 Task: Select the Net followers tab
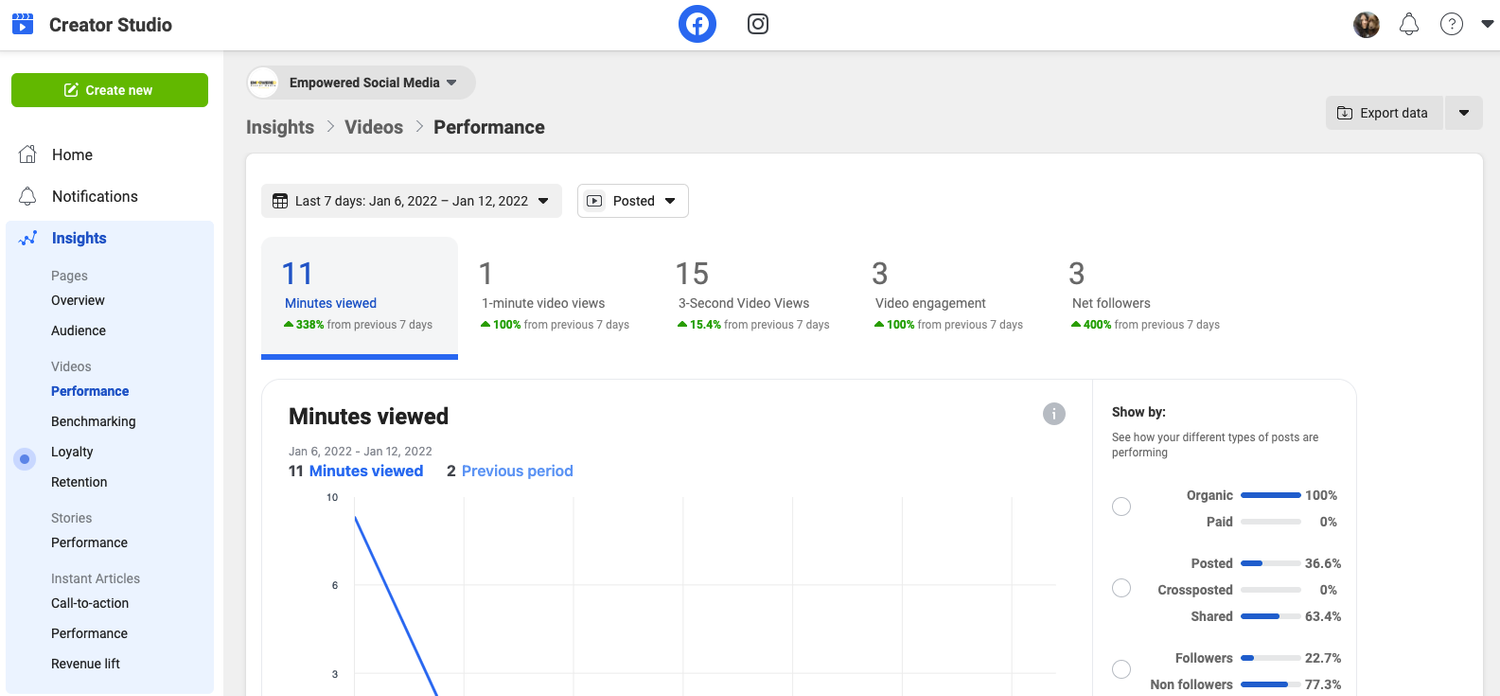point(1147,297)
